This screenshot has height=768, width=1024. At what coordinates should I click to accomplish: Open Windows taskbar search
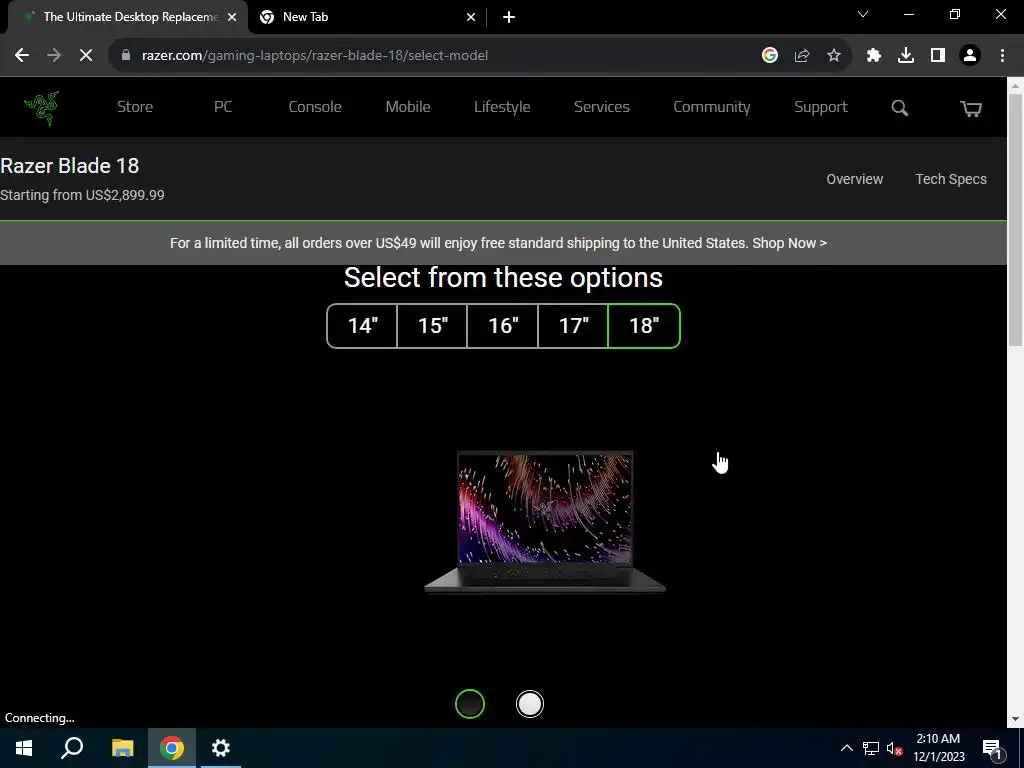coord(72,748)
